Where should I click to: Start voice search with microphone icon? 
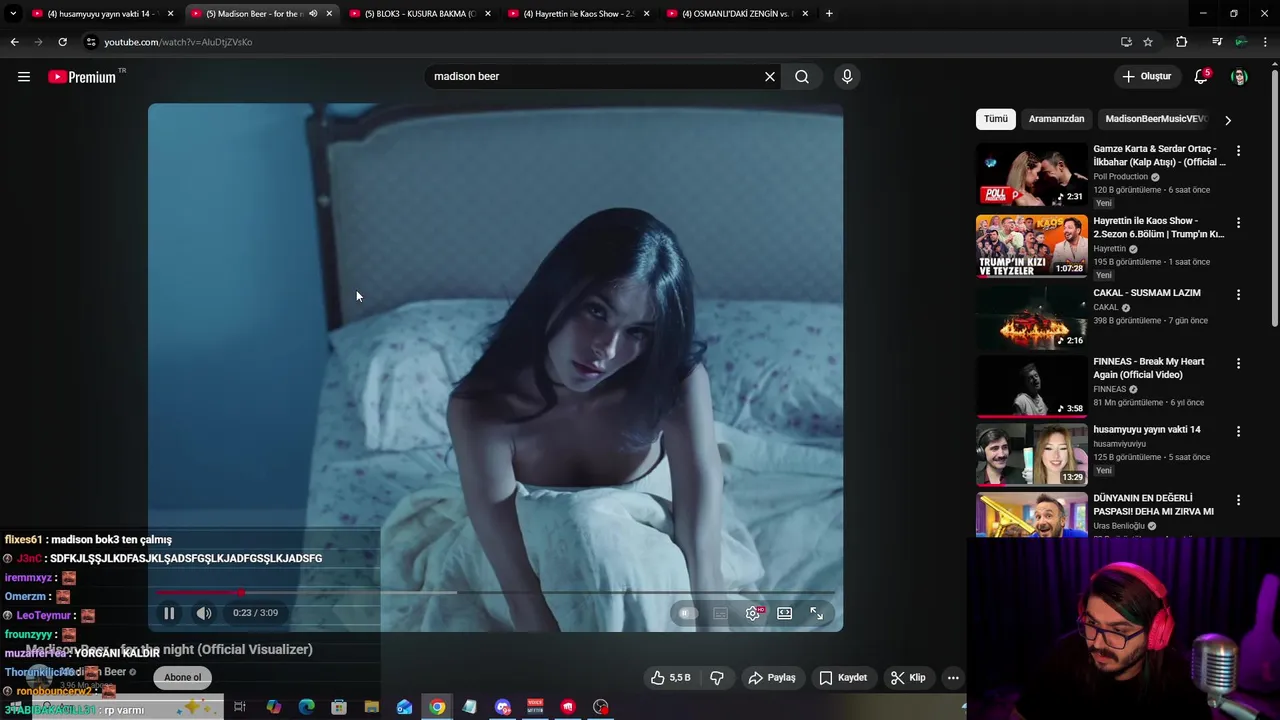point(847,77)
